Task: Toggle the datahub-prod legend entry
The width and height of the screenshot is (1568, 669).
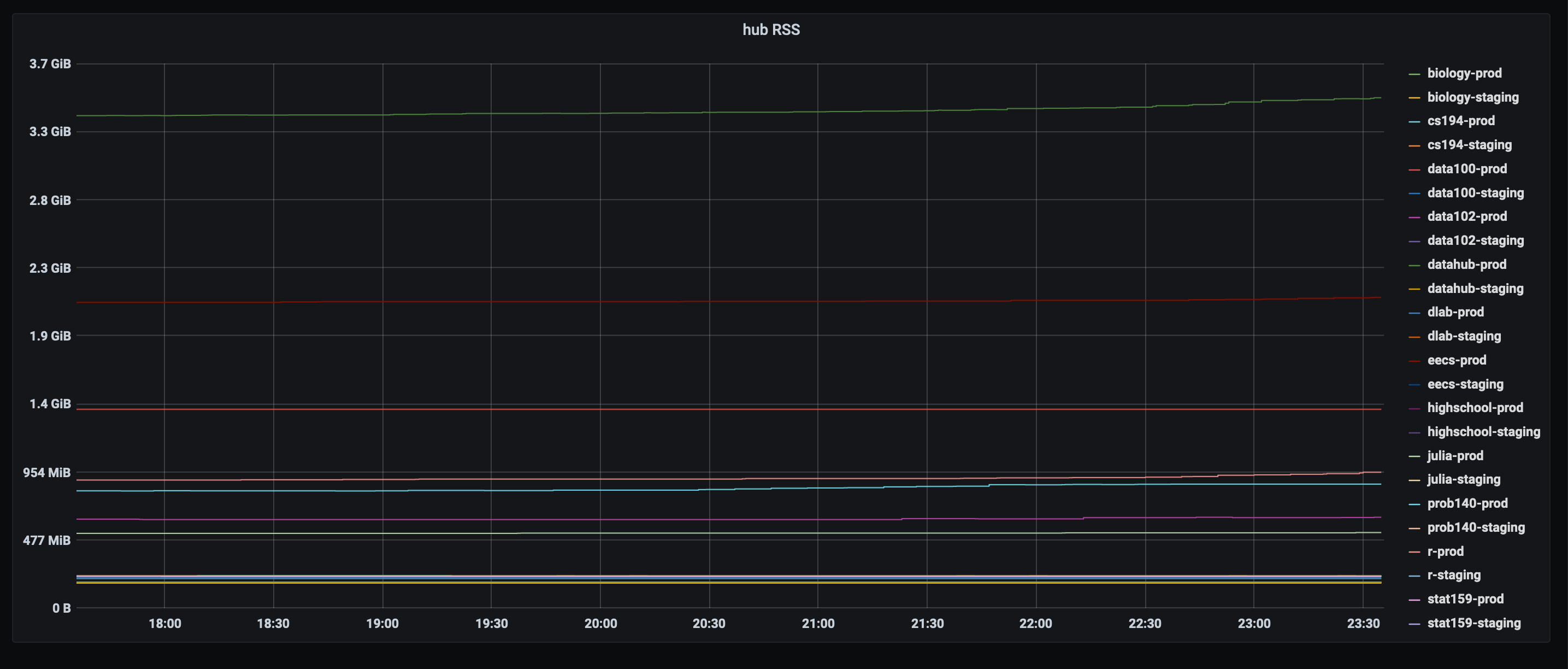Action: [x=1467, y=264]
